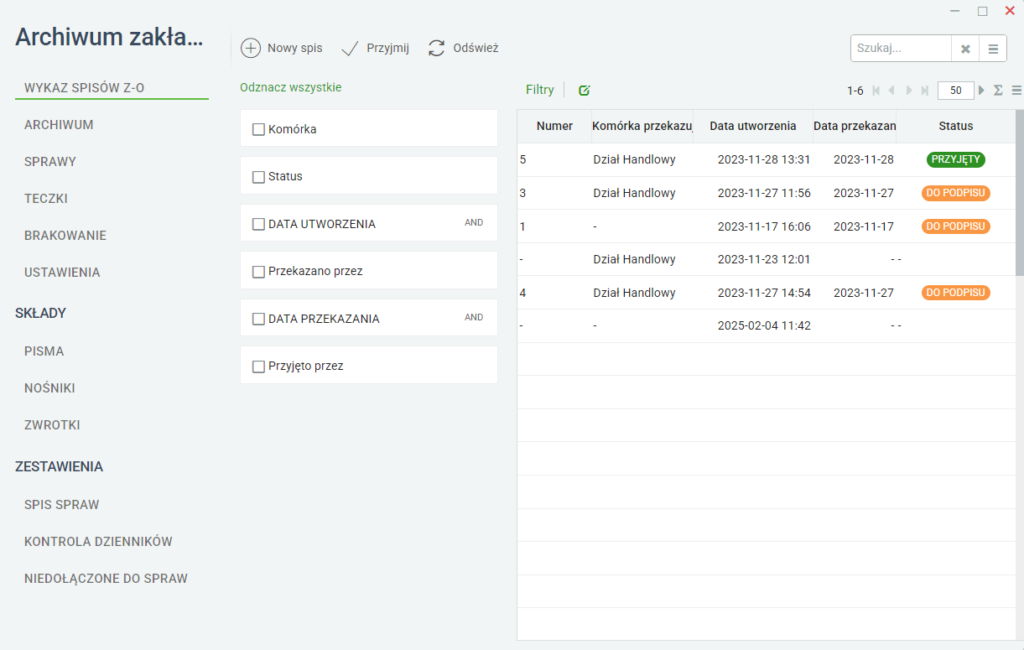Image resolution: width=1024 pixels, height=650 pixels.
Task: Click the Odśwież refresh arrows icon
Action: point(436,48)
